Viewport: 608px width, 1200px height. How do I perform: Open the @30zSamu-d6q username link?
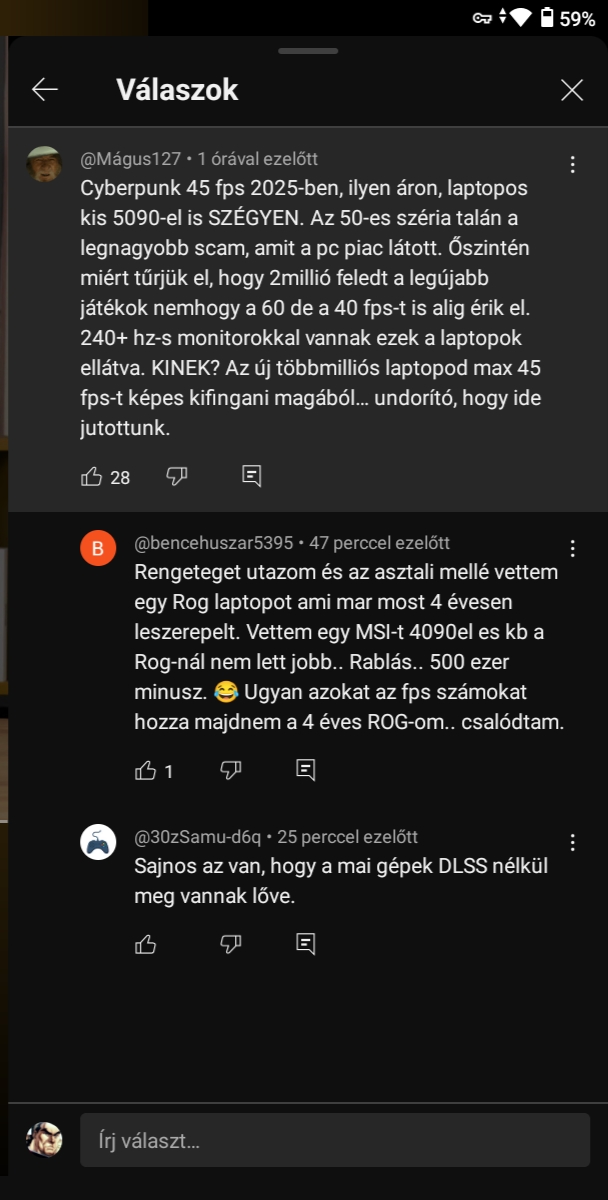point(198,837)
